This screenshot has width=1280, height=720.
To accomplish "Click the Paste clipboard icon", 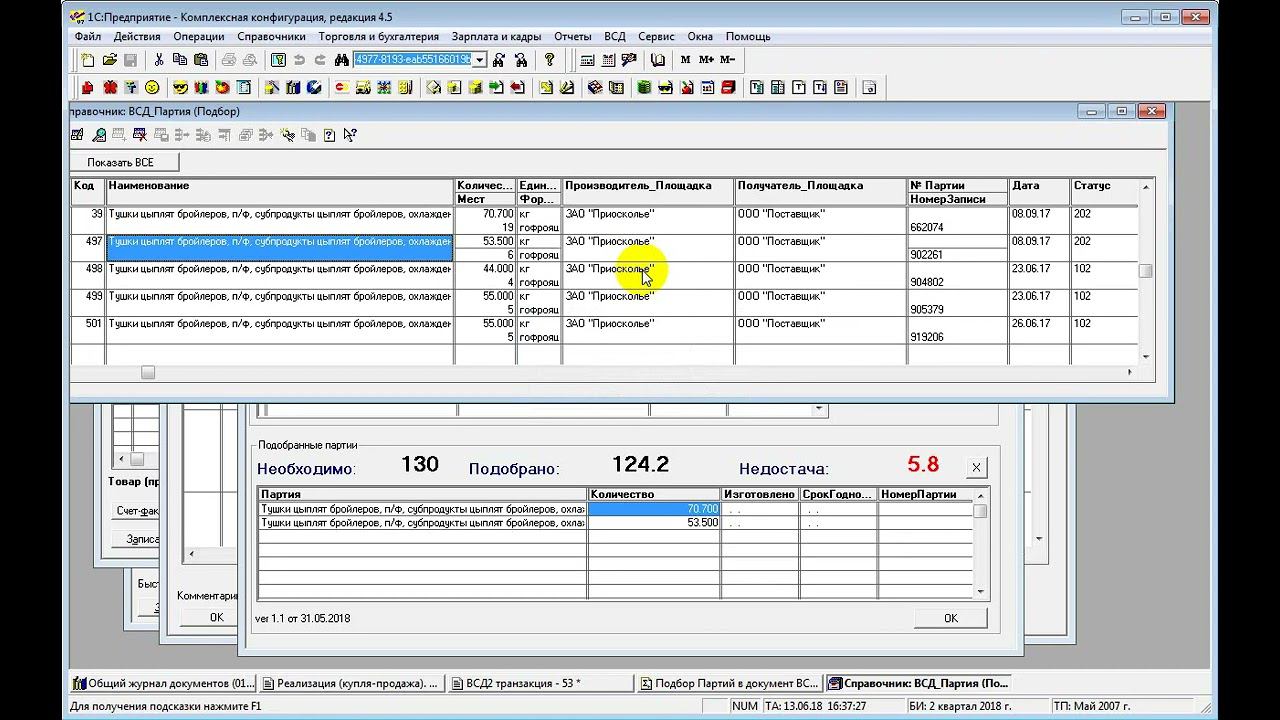I will pyautogui.click(x=201, y=60).
